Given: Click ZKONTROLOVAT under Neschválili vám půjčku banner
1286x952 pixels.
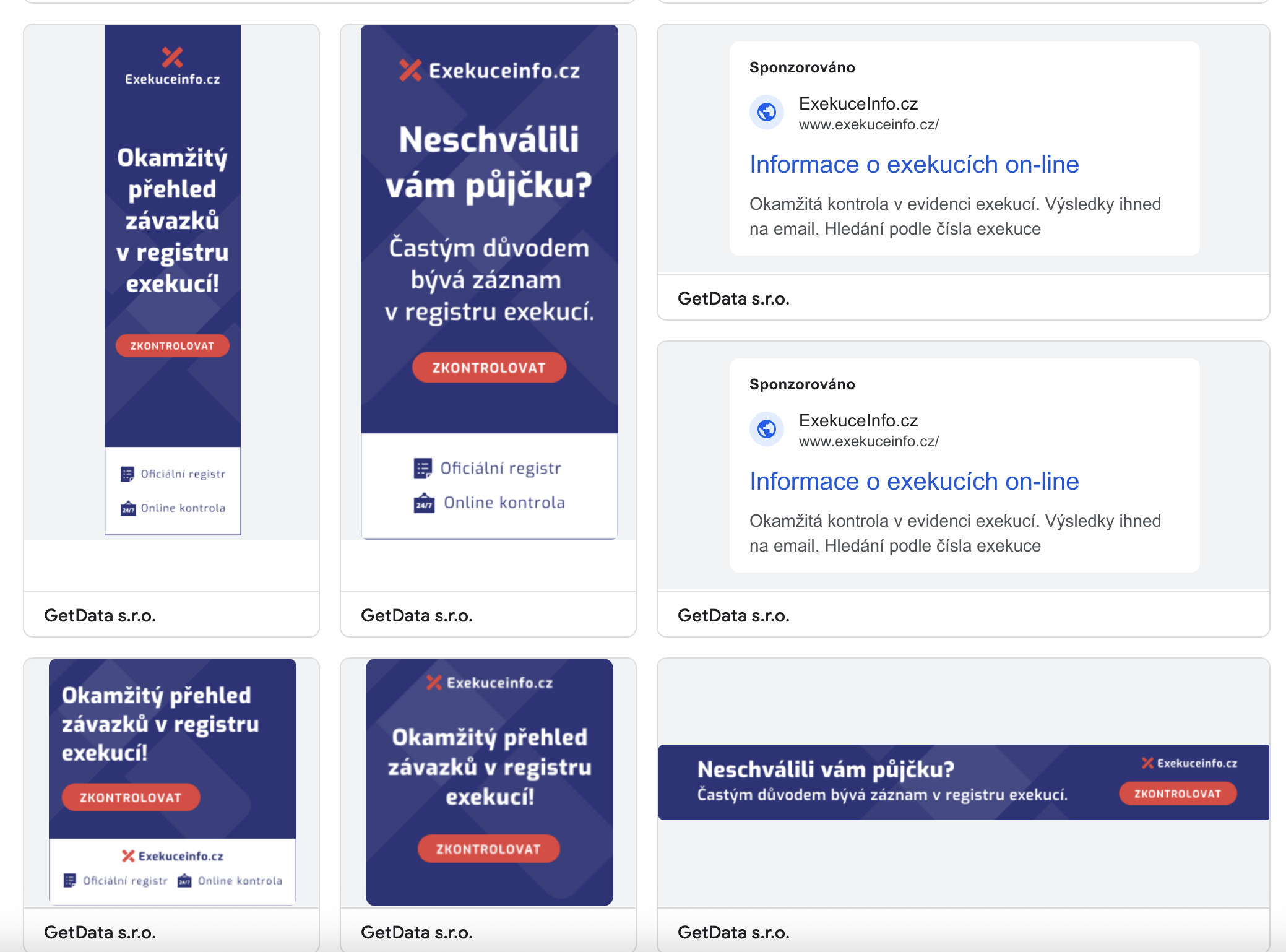Looking at the screenshot, I should pyautogui.click(x=489, y=368).
